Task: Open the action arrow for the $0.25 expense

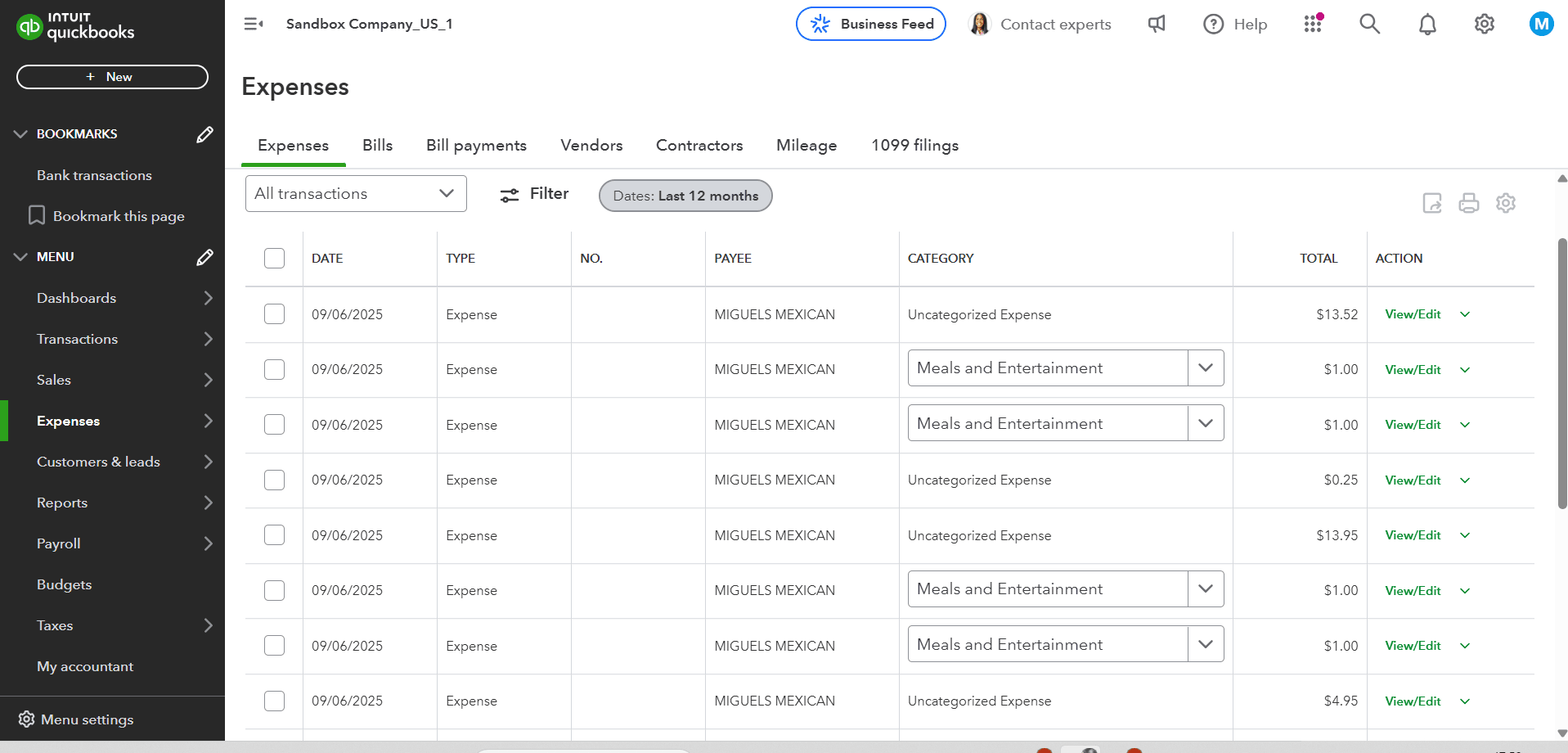Action: 1465,480
